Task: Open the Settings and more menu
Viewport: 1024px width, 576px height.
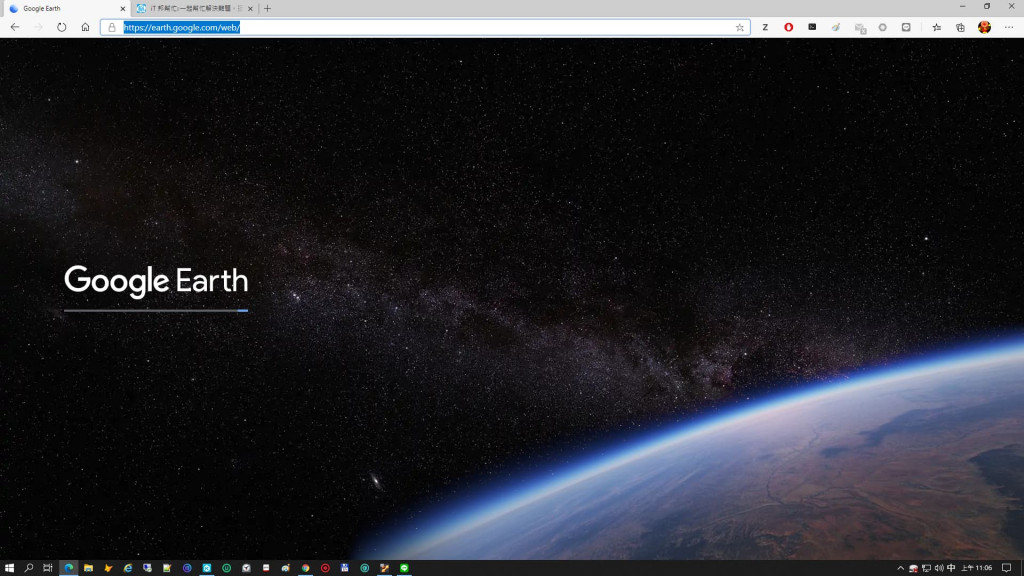Action: (1008, 27)
